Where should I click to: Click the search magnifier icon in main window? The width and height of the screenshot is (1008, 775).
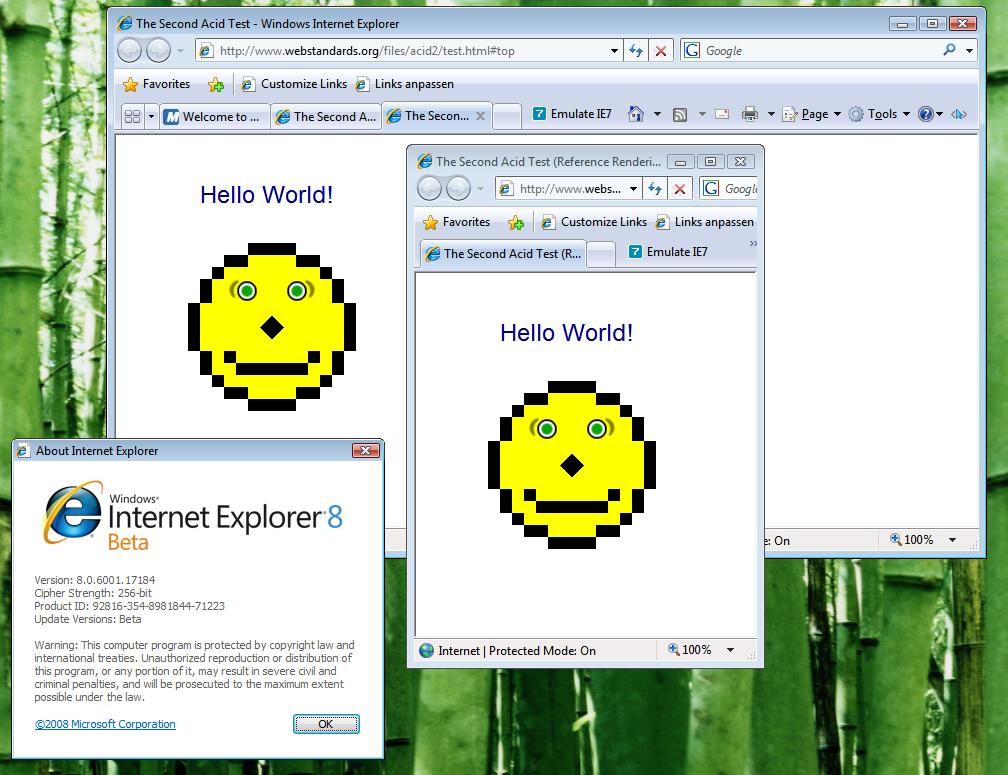pos(950,50)
